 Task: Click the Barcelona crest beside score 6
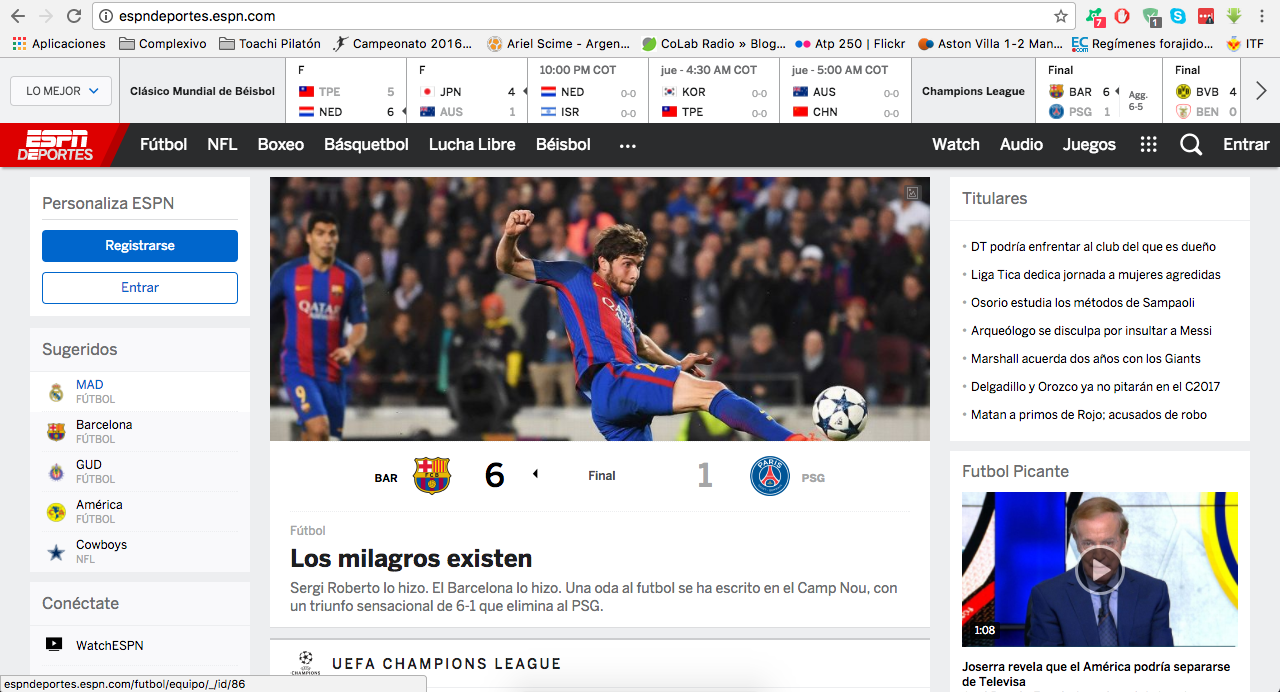(x=432, y=476)
